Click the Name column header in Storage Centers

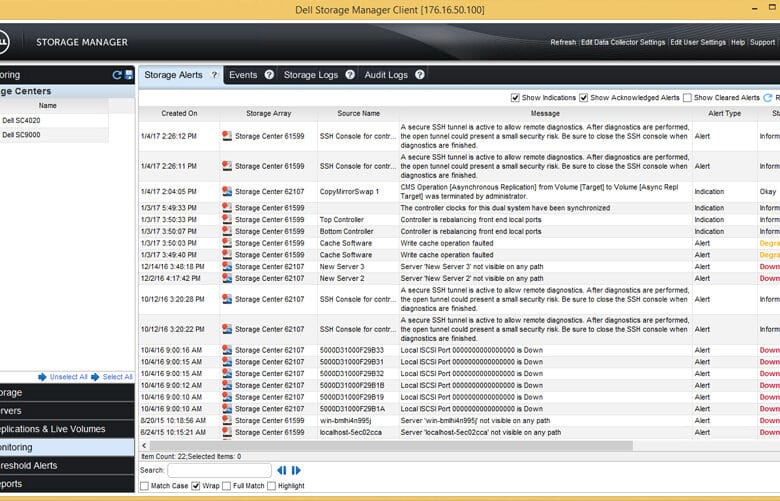tap(48, 105)
